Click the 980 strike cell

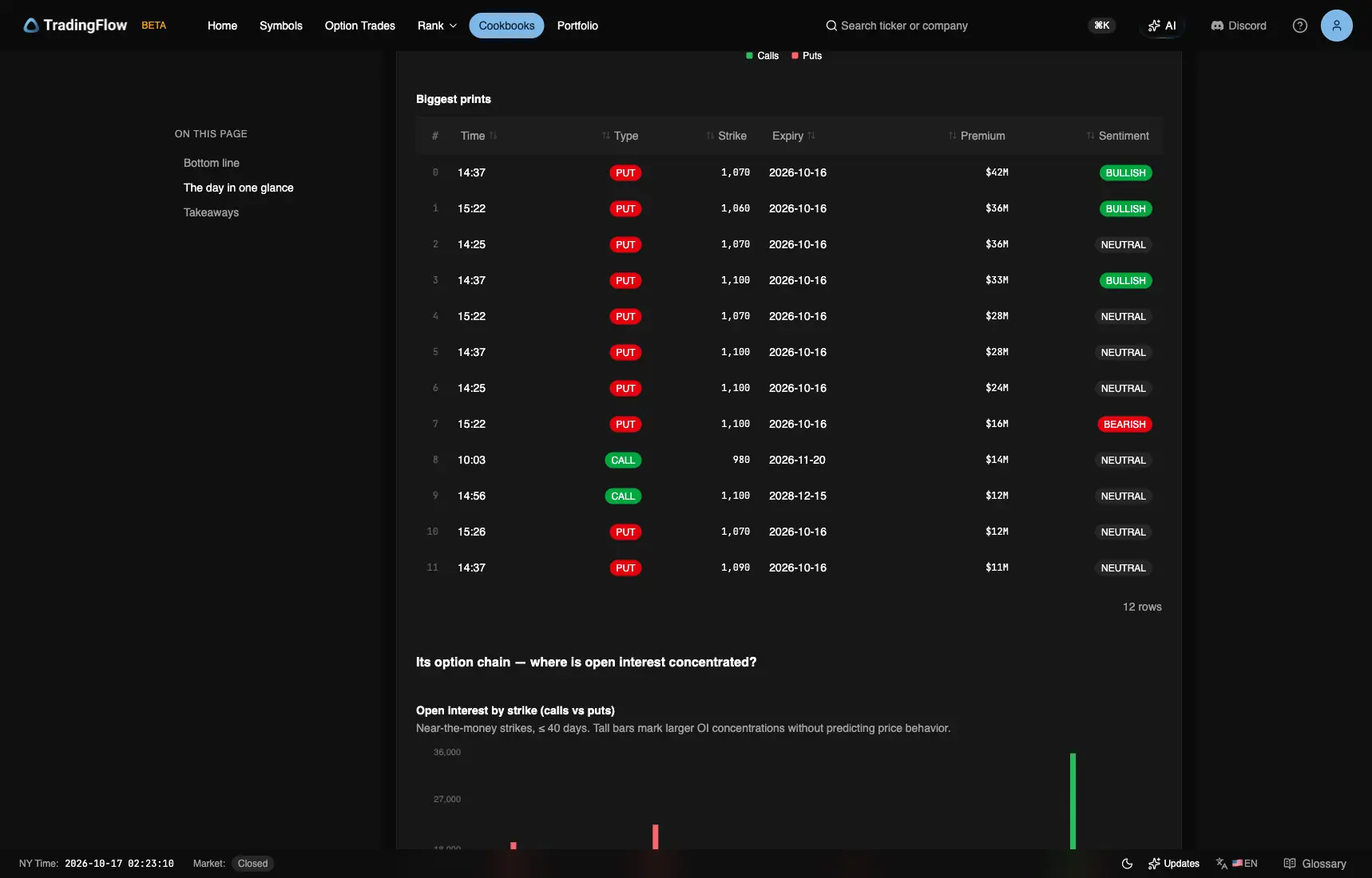coord(741,460)
